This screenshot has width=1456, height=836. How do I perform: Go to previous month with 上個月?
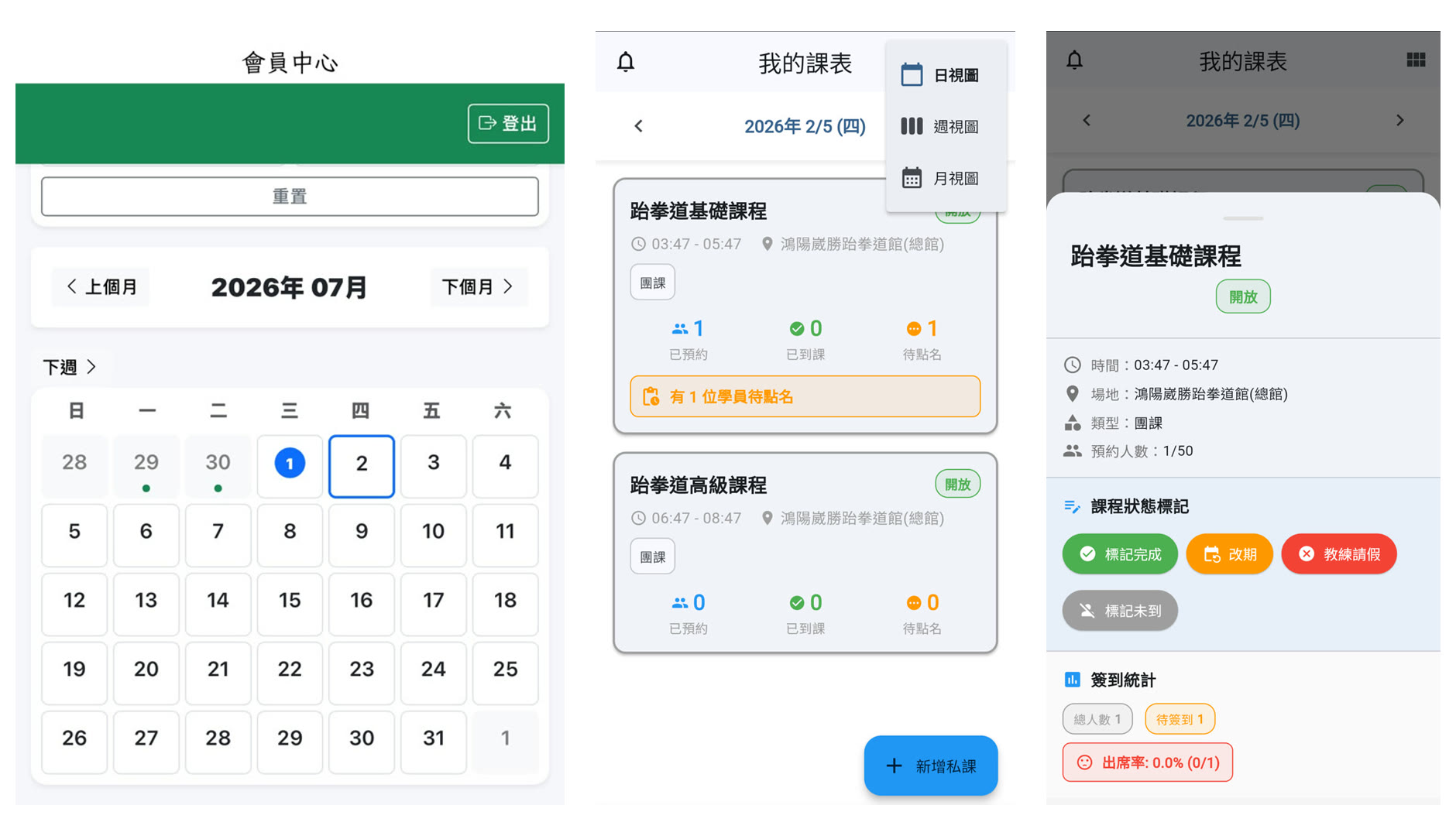(101, 286)
